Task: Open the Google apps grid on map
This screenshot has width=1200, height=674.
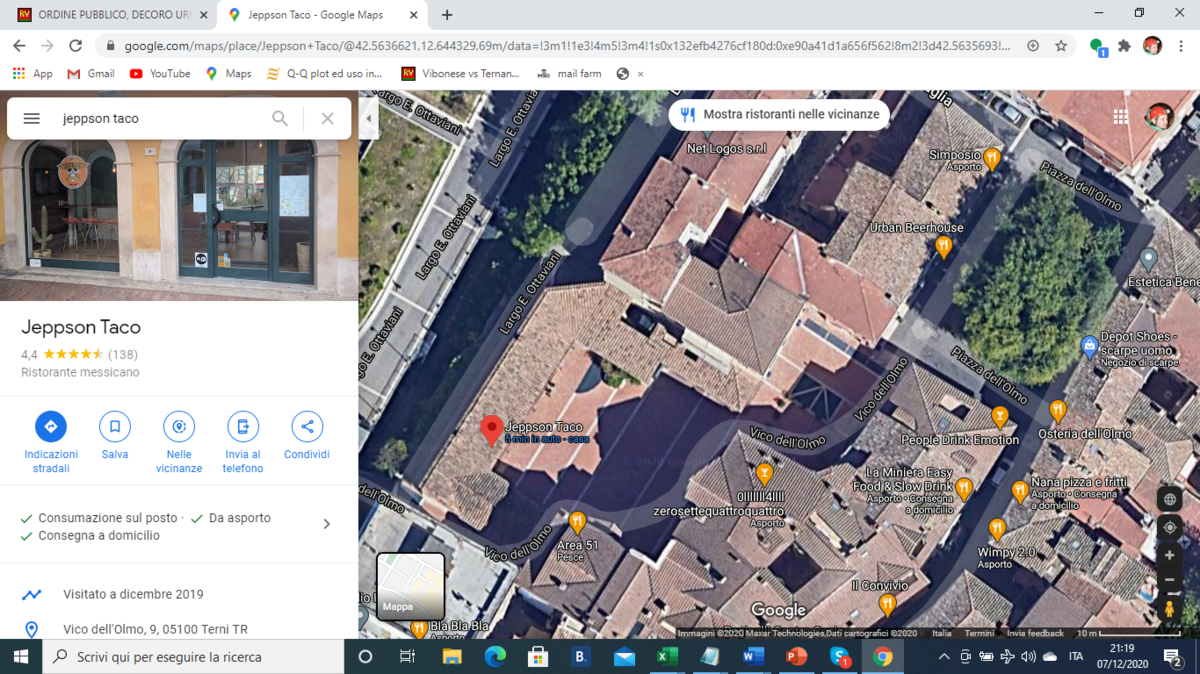Action: (x=1120, y=117)
